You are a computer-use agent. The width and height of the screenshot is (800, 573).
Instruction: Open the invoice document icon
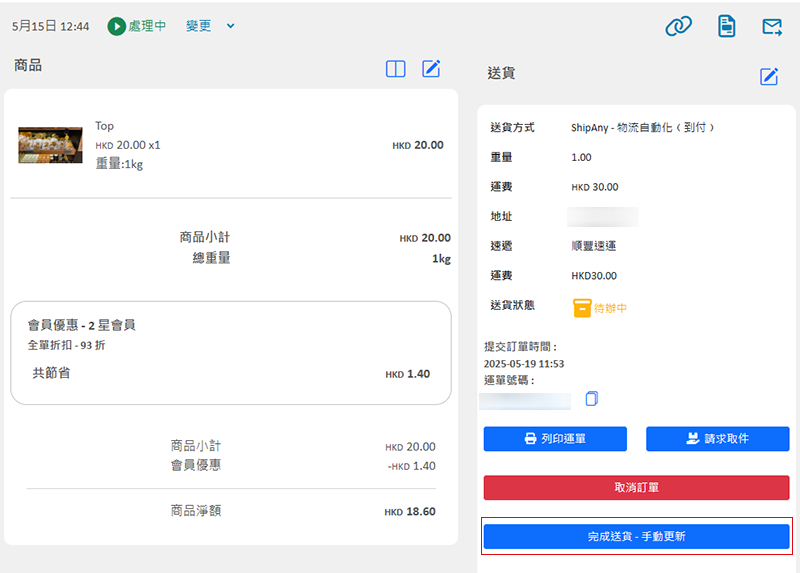[x=727, y=26]
